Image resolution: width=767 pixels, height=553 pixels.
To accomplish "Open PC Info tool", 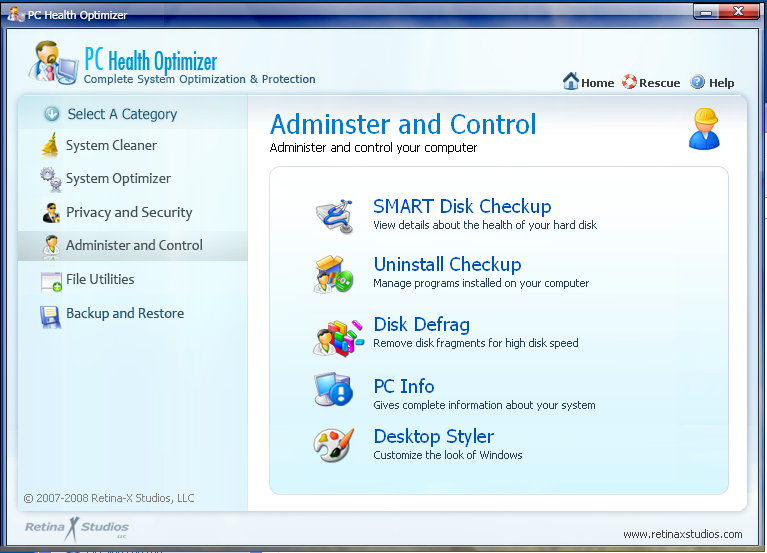I will (404, 386).
